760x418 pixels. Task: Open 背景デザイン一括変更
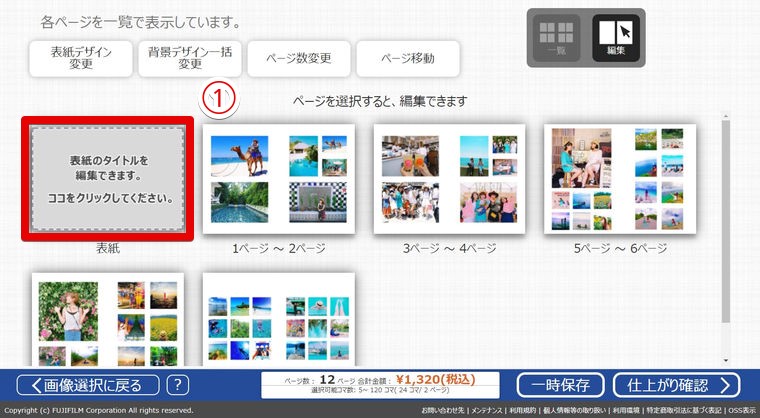pos(189,59)
